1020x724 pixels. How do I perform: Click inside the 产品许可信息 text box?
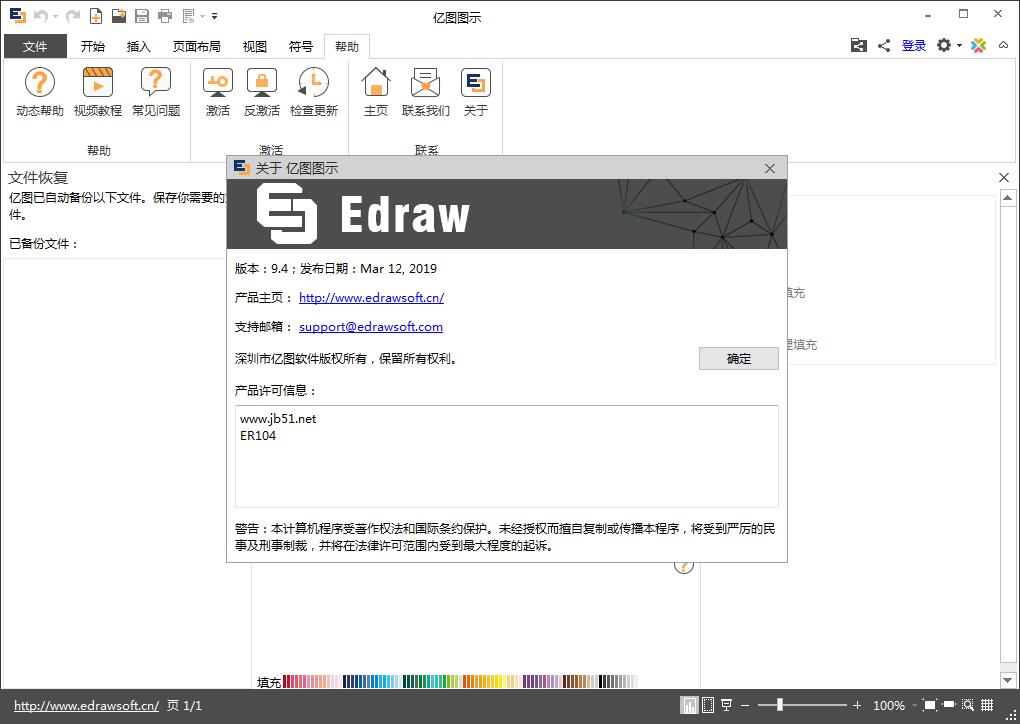(507, 456)
